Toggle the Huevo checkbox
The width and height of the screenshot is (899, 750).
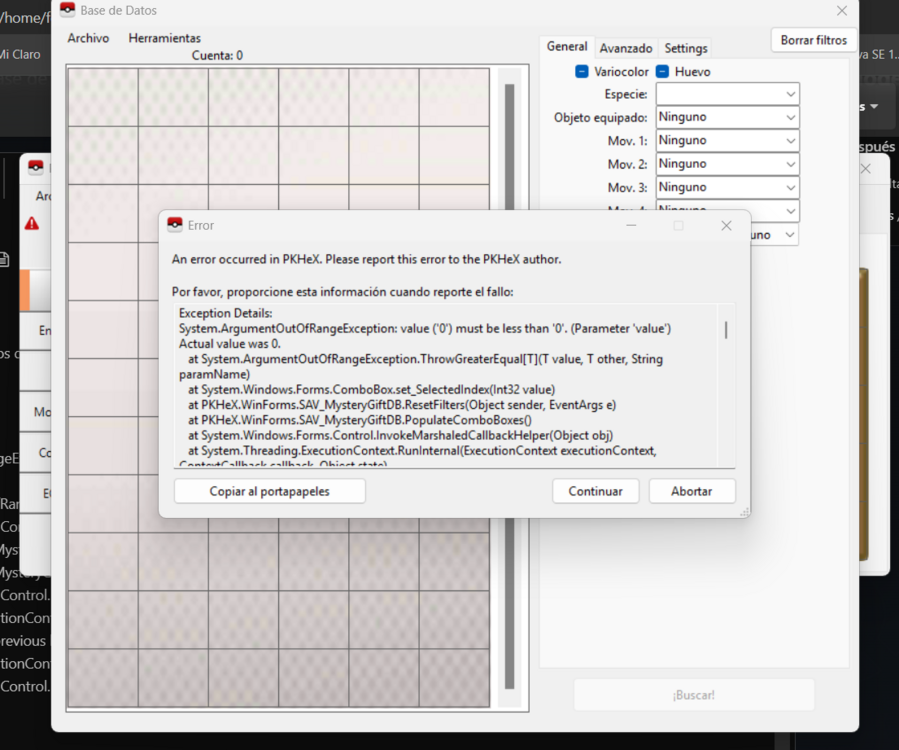662,72
